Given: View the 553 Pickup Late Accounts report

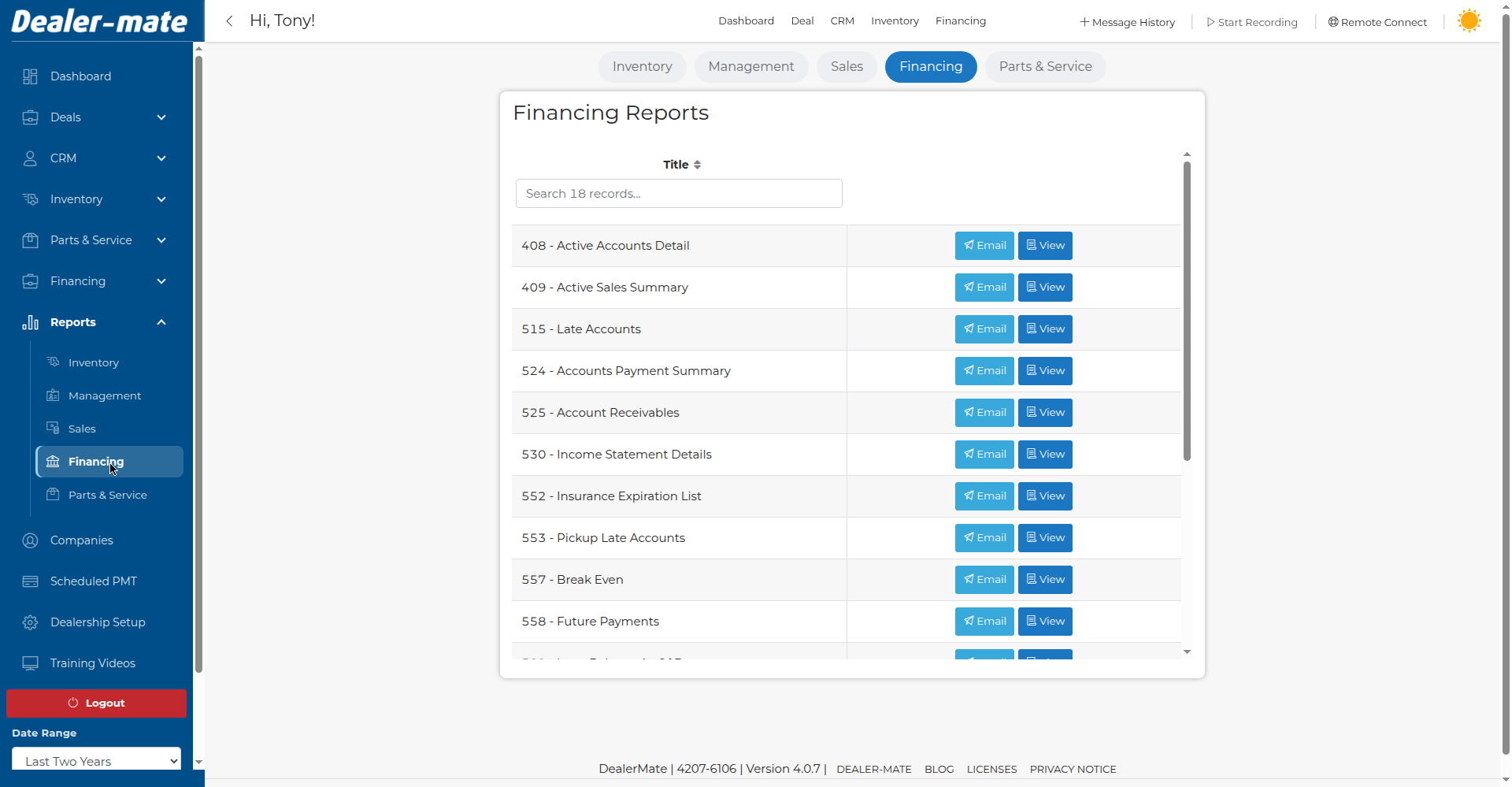Looking at the screenshot, I should click(1045, 538).
